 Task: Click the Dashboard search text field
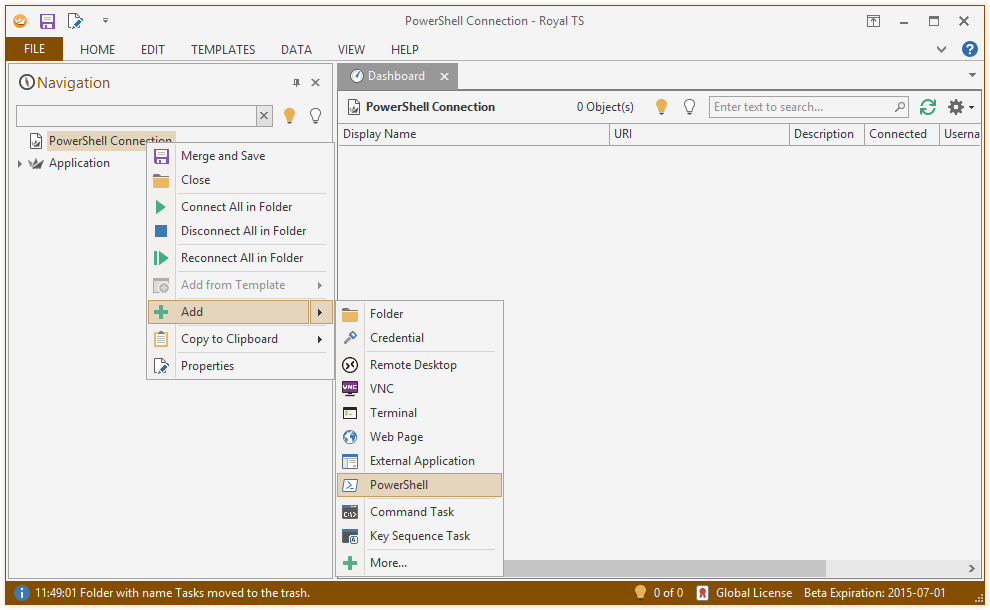(800, 107)
